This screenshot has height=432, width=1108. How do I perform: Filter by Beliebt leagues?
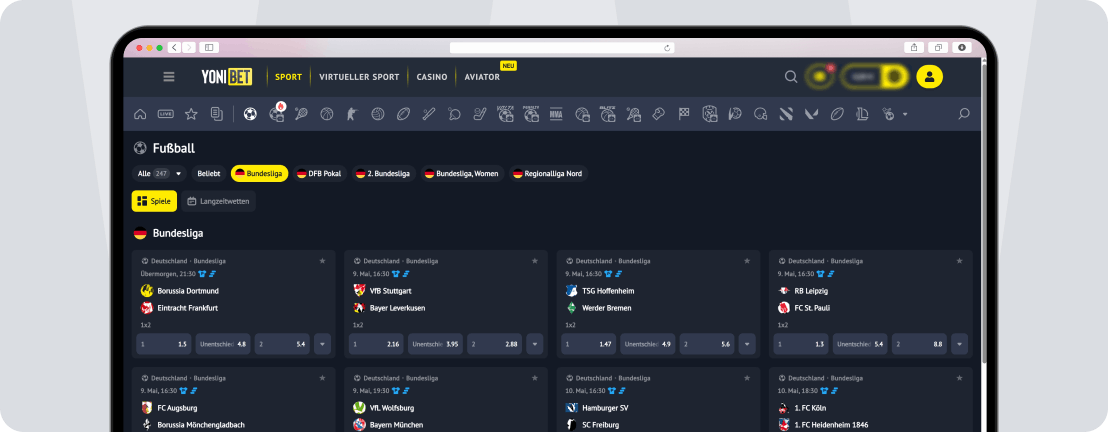click(208, 173)
